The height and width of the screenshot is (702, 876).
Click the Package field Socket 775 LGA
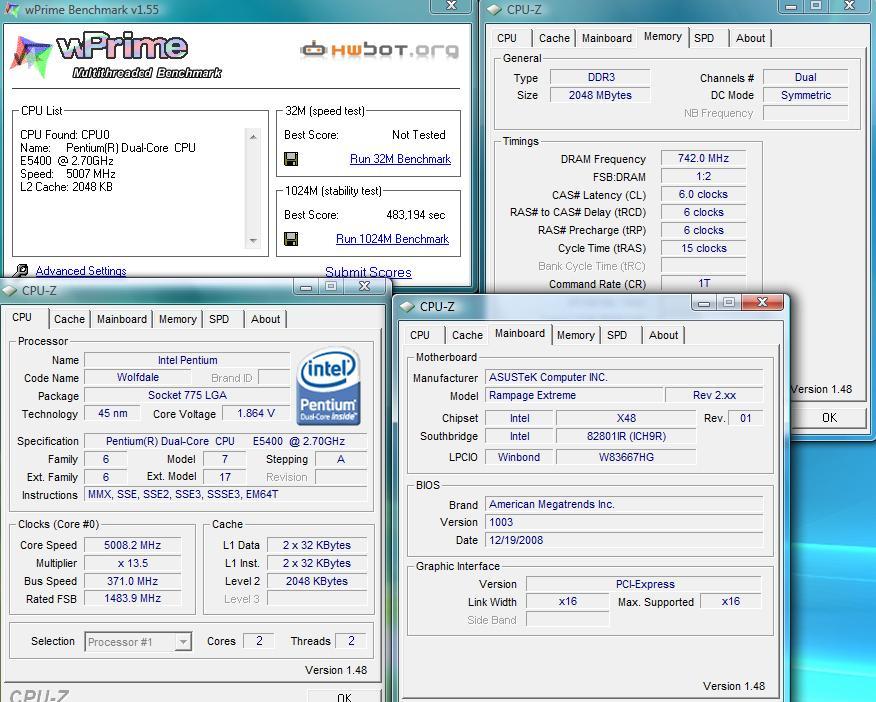187,395
